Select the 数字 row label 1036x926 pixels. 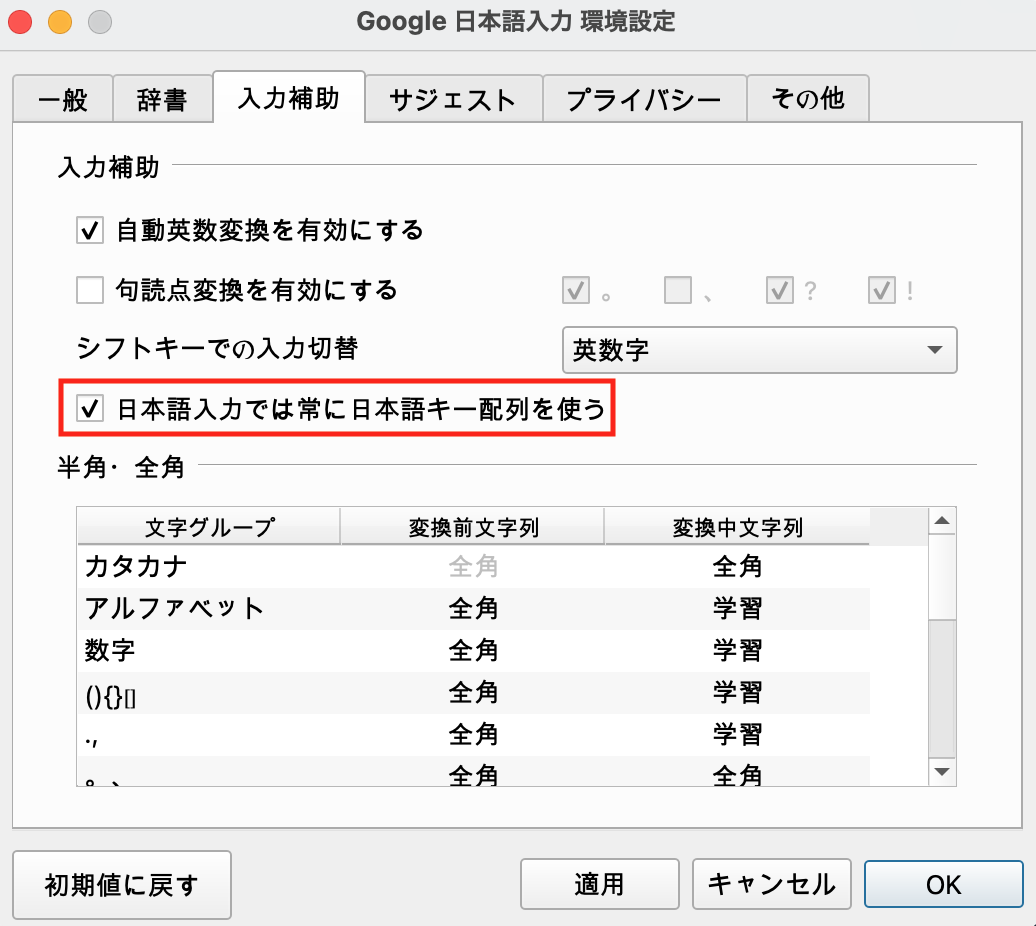click(110, 651)
